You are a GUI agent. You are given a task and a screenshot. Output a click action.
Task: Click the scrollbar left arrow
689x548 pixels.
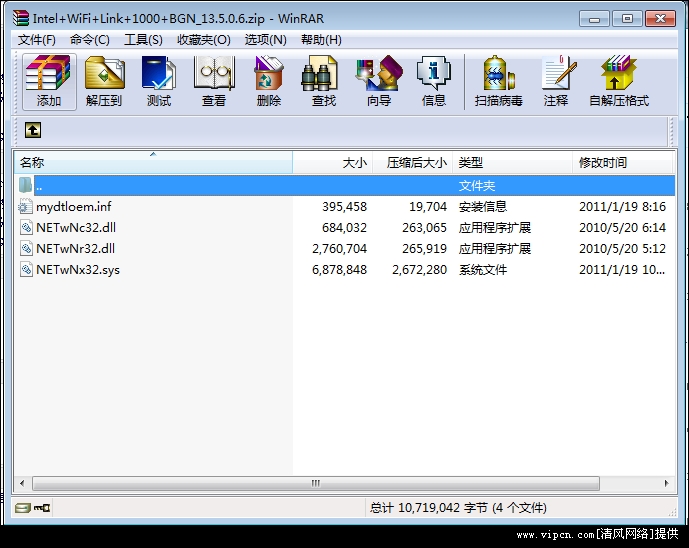tap(22, 483)
